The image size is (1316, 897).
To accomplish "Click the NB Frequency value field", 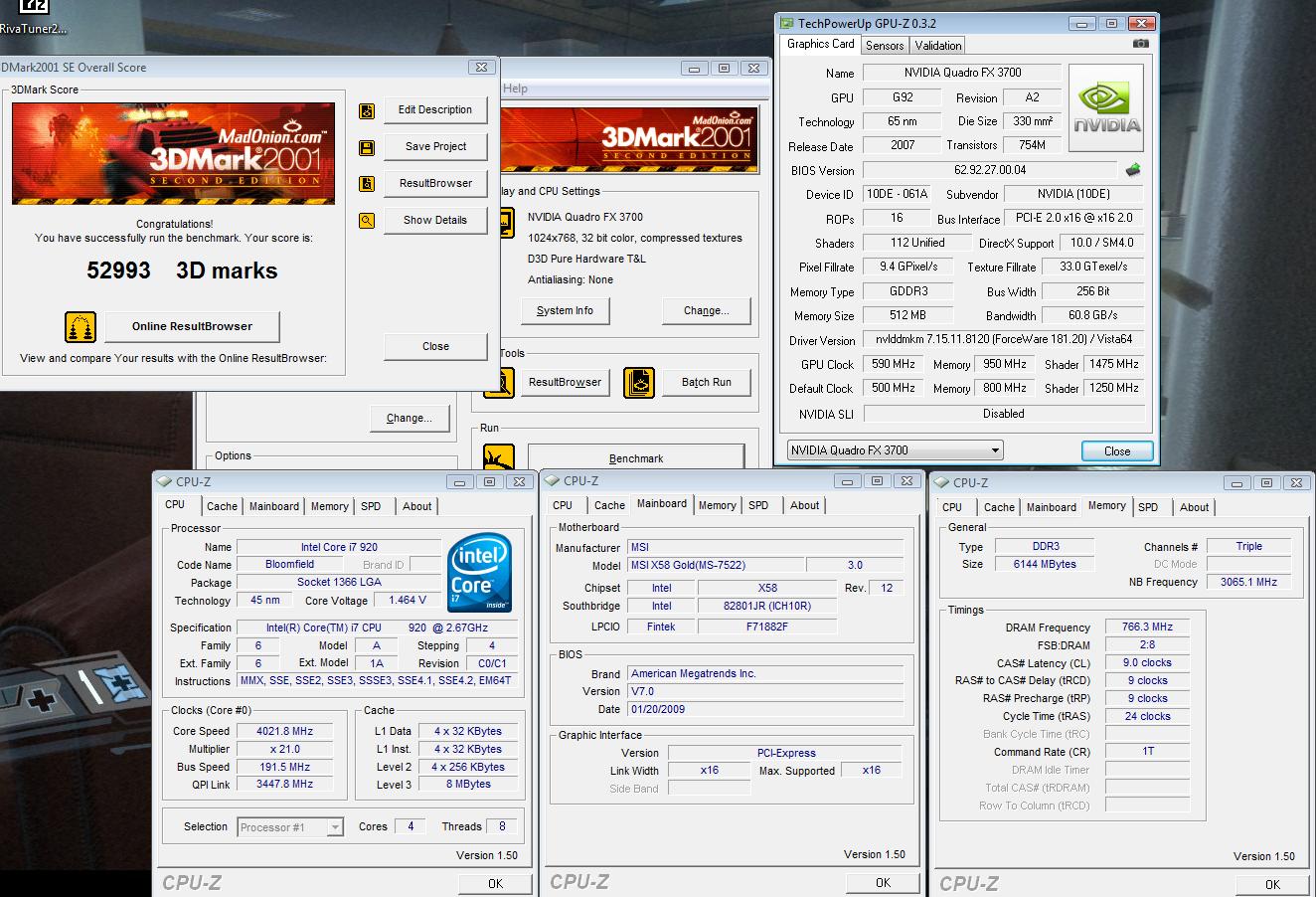I will click(x=1248, y=582).
